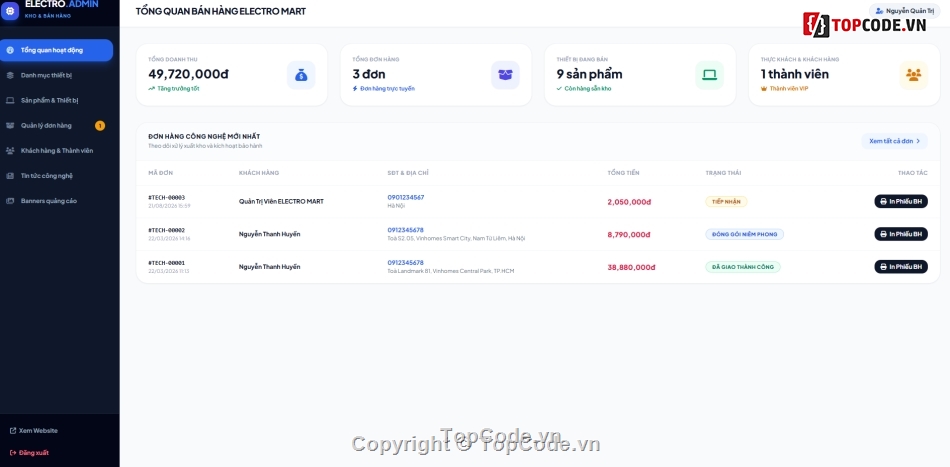Click the 3 đơn order count
Image resolution: width=950 pixels, height=467 pixels.
[369, 75]
